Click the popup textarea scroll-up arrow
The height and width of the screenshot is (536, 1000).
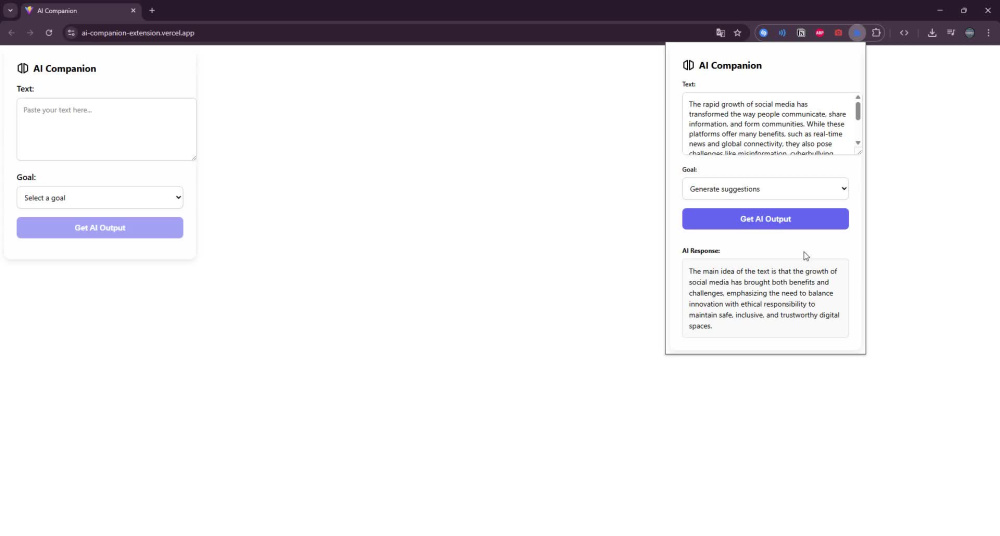click(858, 97)
